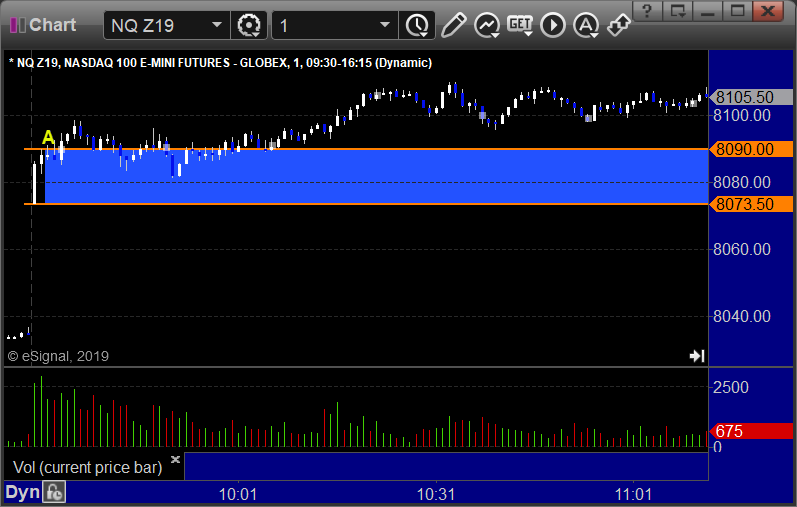Close the Vol study pane
The width and height of the screenshot is (797, 507).
coord(175,459)
